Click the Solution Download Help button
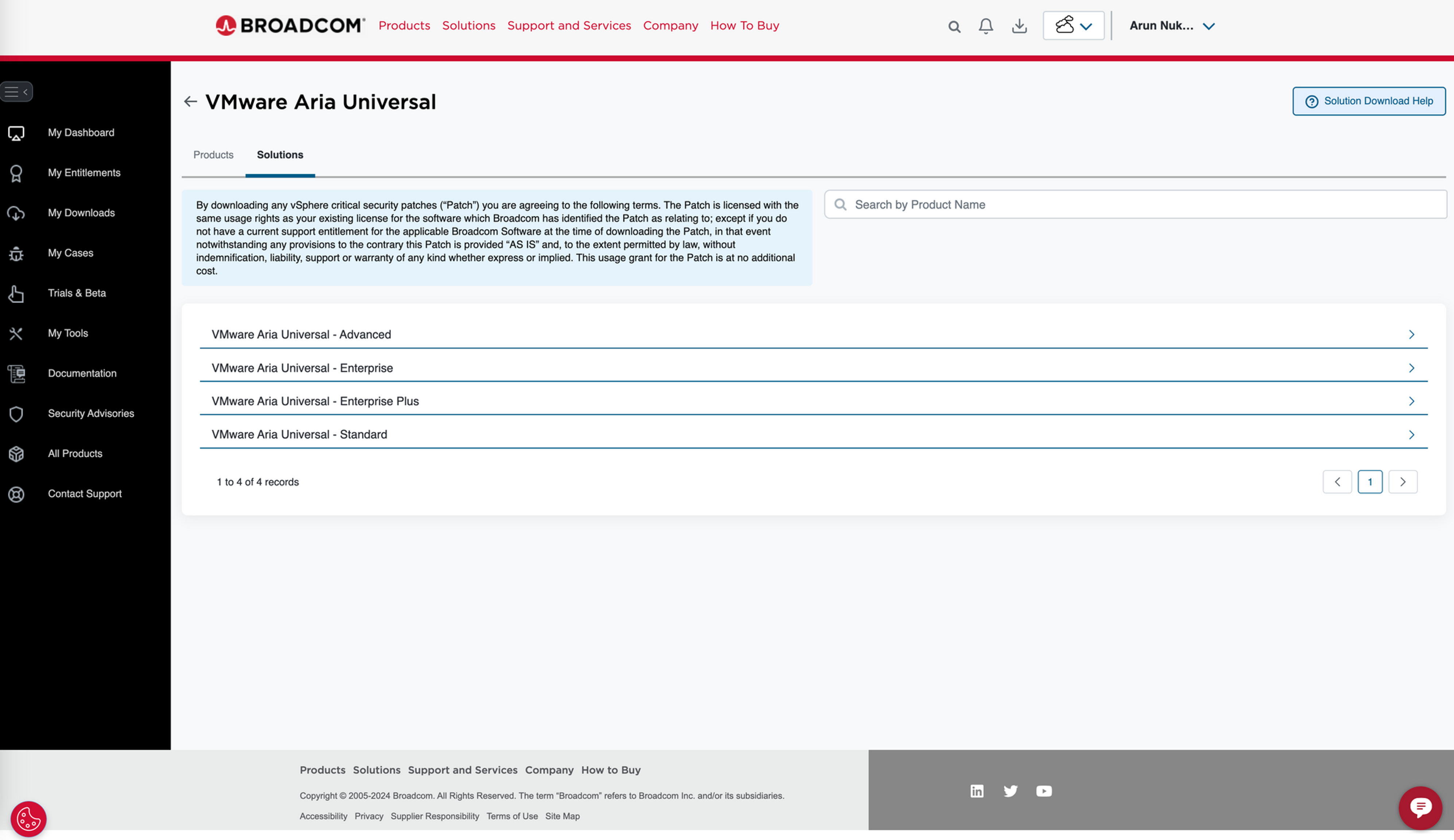The width and height of the screenshot is (1454, 840). pyautogui.click(x=1369, y=101)
